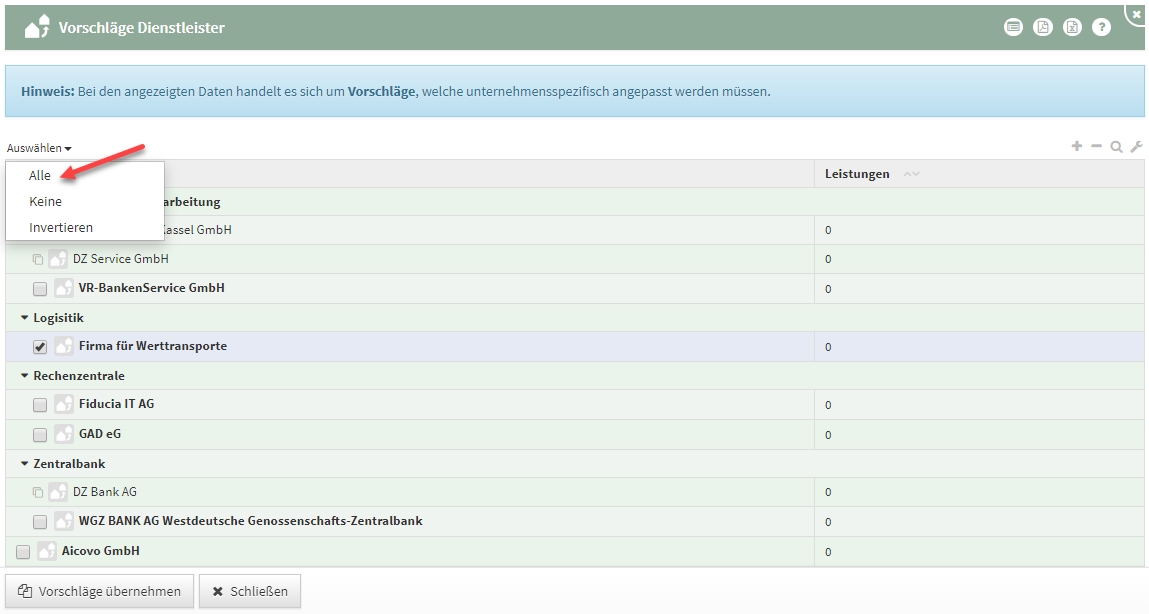Screen dimensions: 1149x614
Task: Click the Vorschläge übernehmen button
Action: click(x=99, y=591)
